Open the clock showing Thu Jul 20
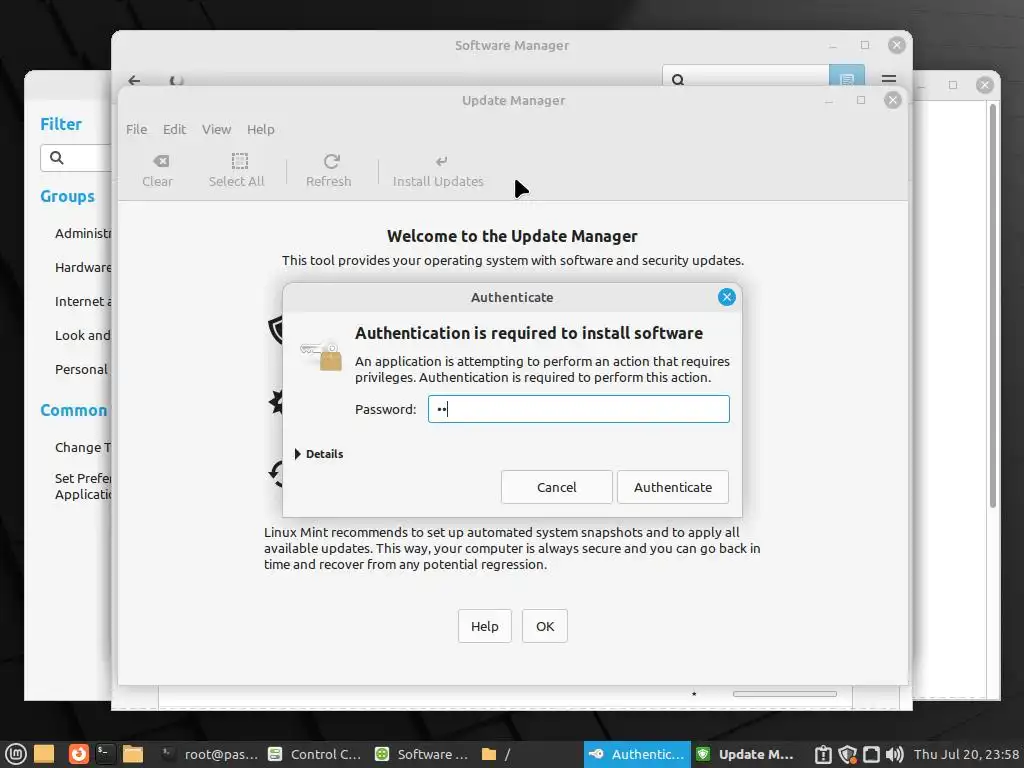The height and width of the screenshot is (768, 1024). pos(967,754)
